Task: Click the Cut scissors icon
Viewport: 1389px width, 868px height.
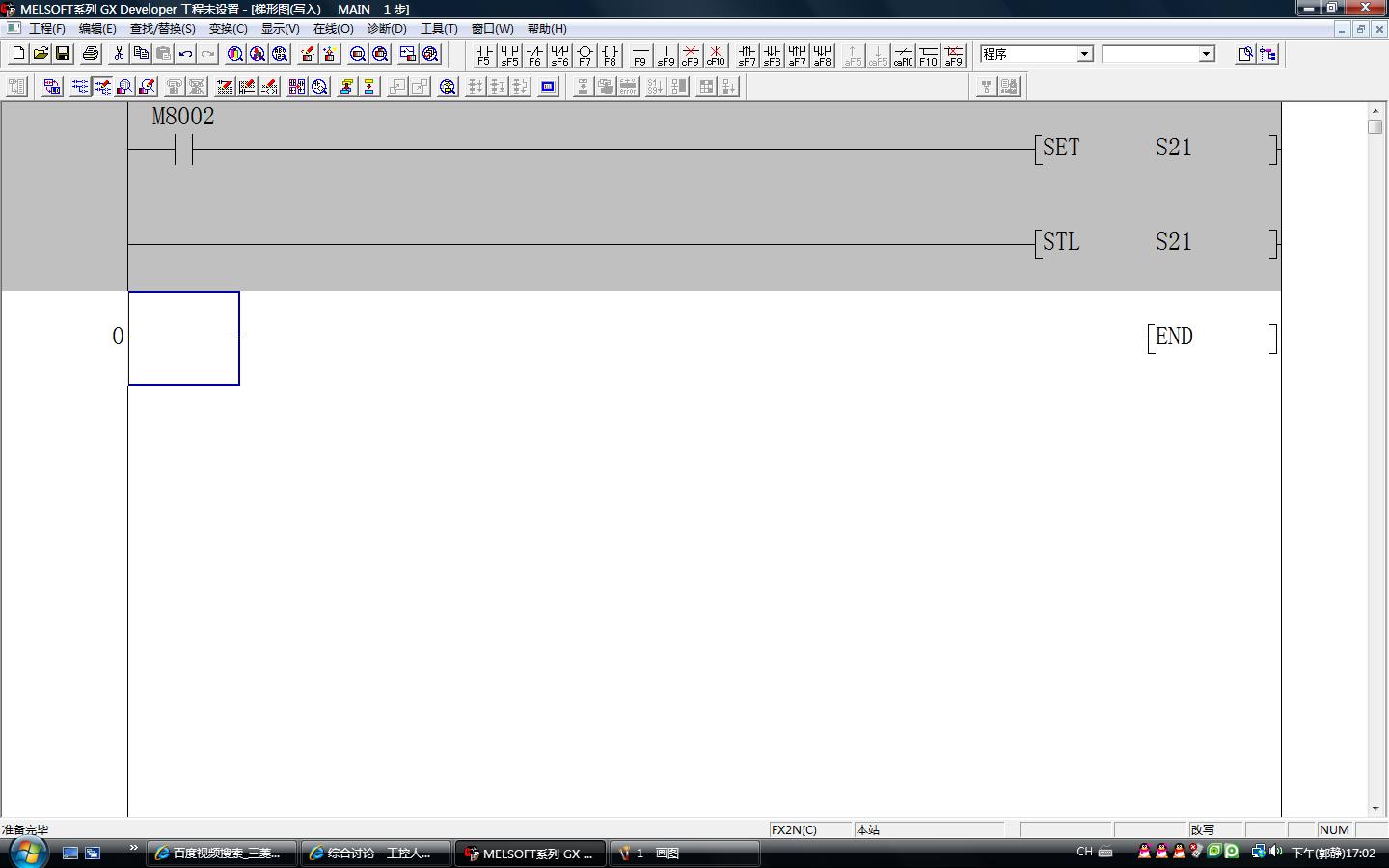Action: 119,54
